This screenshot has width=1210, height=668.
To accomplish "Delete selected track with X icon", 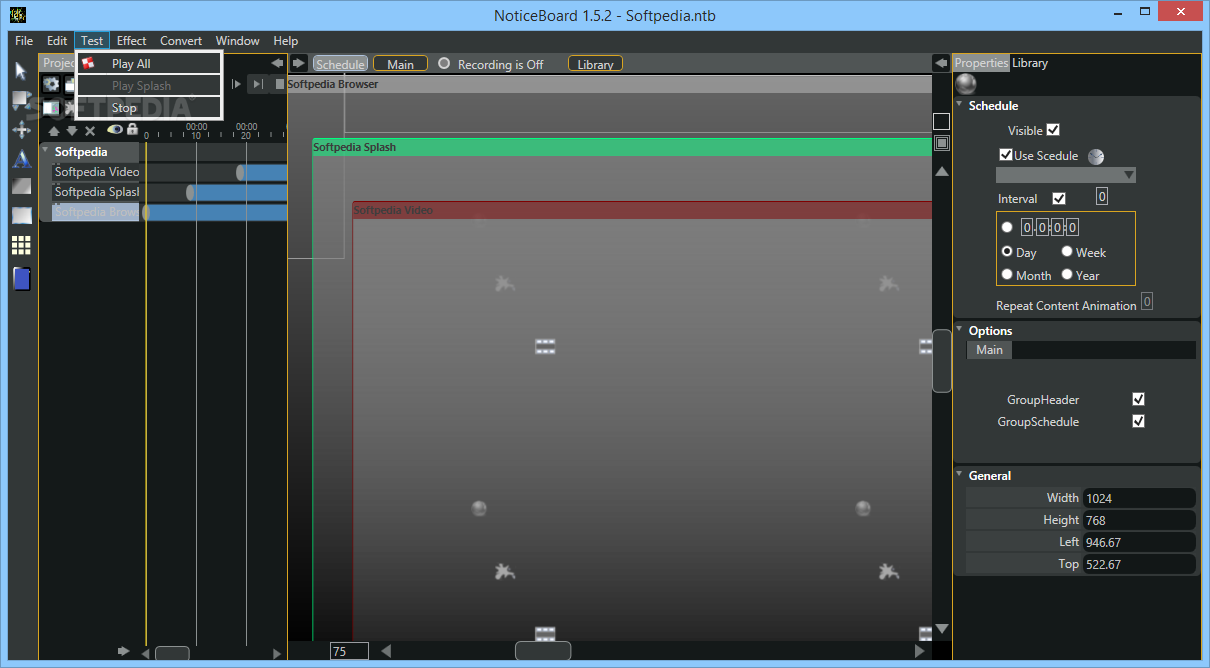I will tap(89, 130).
